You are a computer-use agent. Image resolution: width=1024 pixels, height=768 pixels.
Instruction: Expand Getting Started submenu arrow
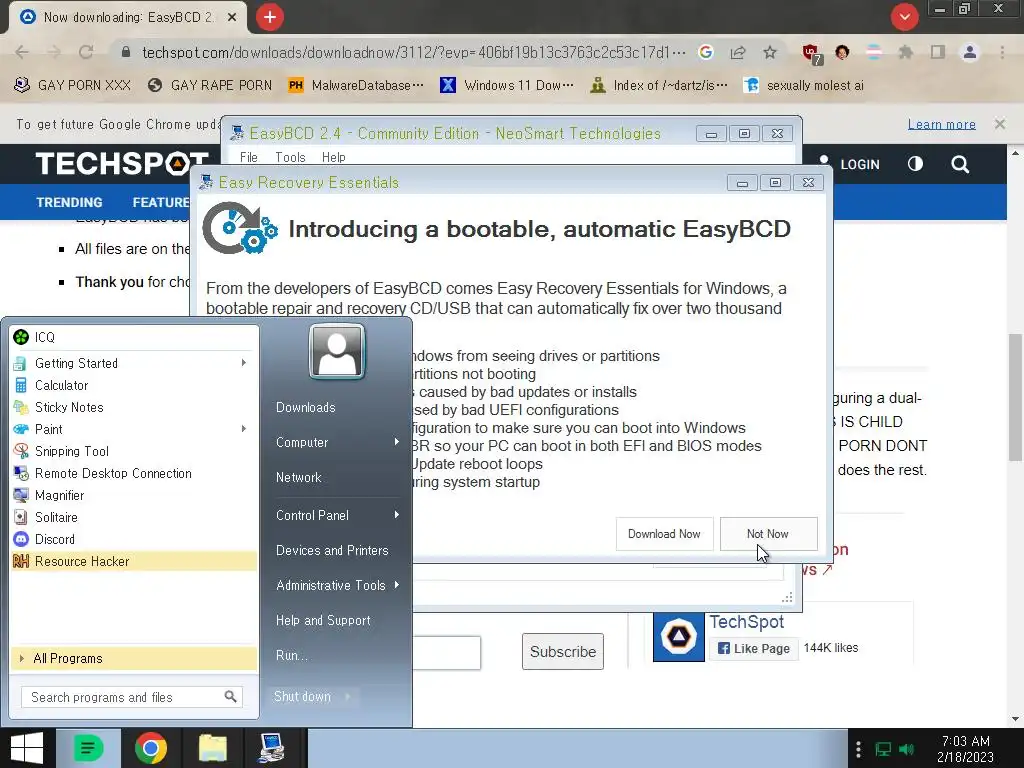point(244,362)
